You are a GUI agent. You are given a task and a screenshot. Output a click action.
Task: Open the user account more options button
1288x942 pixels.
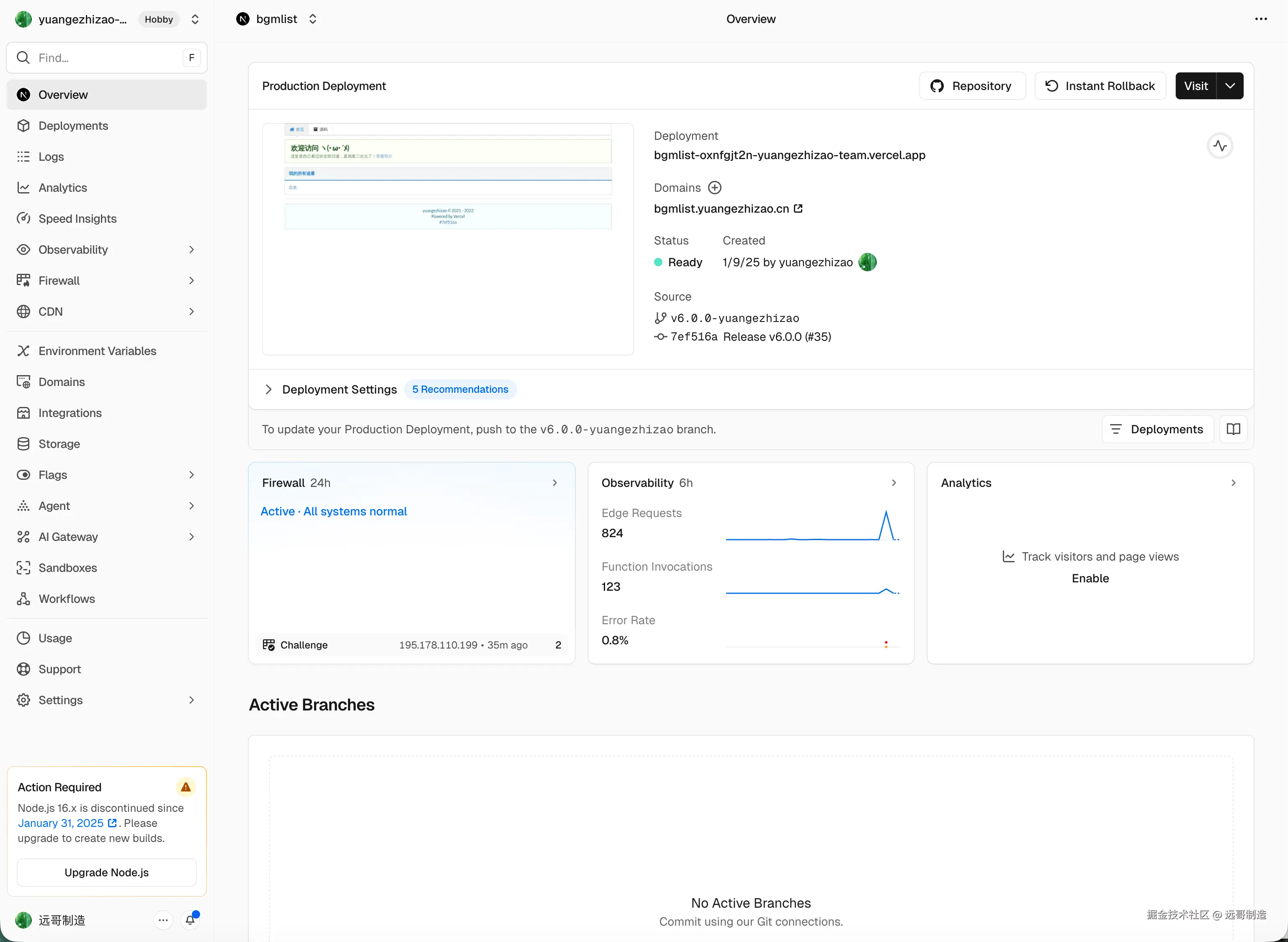click(163, 920)
